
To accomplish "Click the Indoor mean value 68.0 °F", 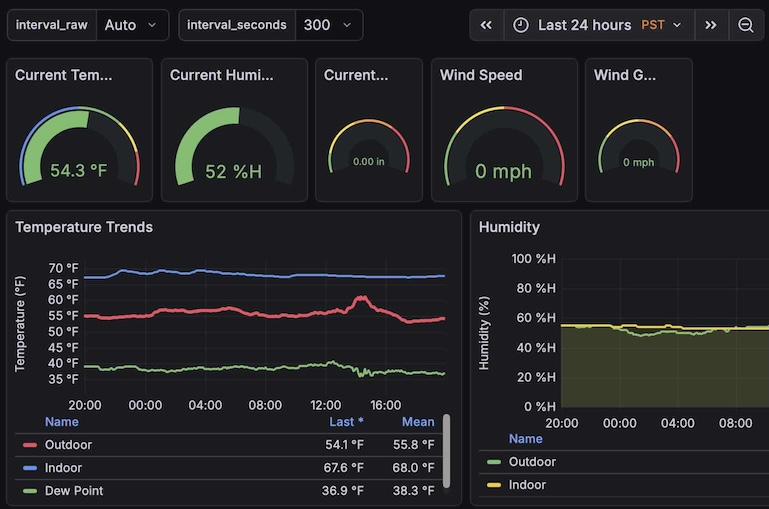I will 413,468.
